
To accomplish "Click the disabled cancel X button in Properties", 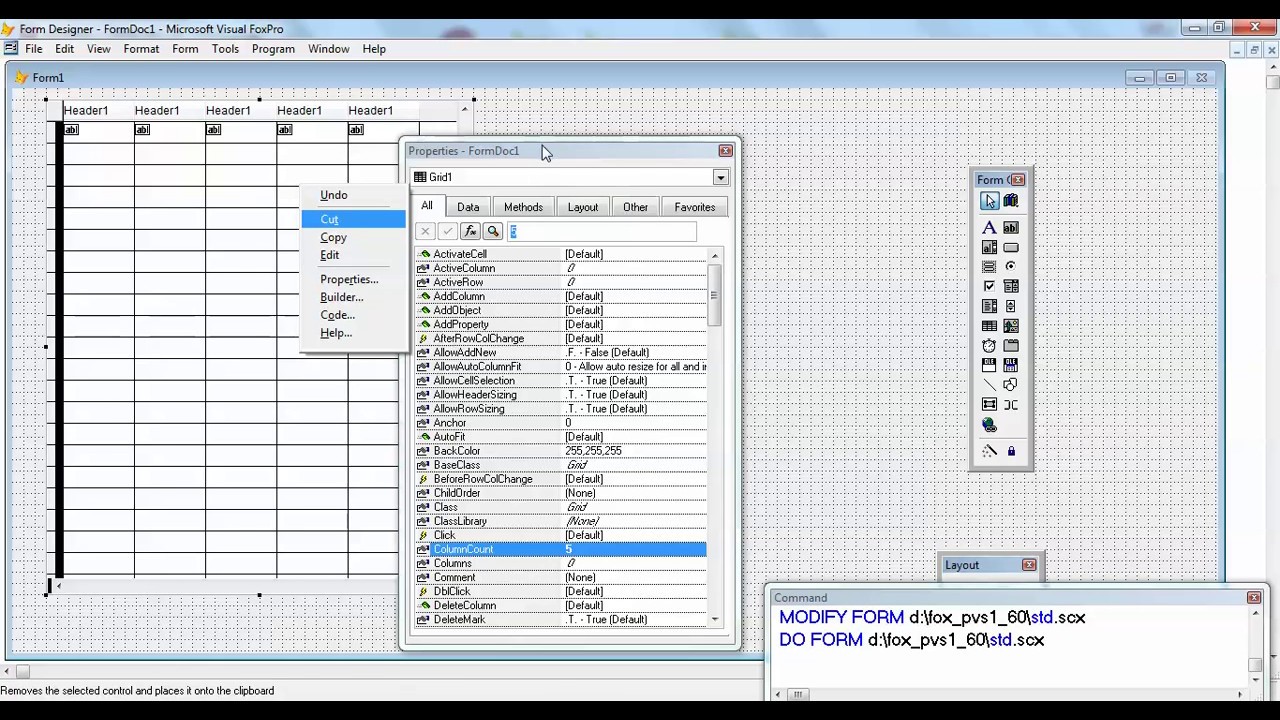I will [x=425, y=231].
